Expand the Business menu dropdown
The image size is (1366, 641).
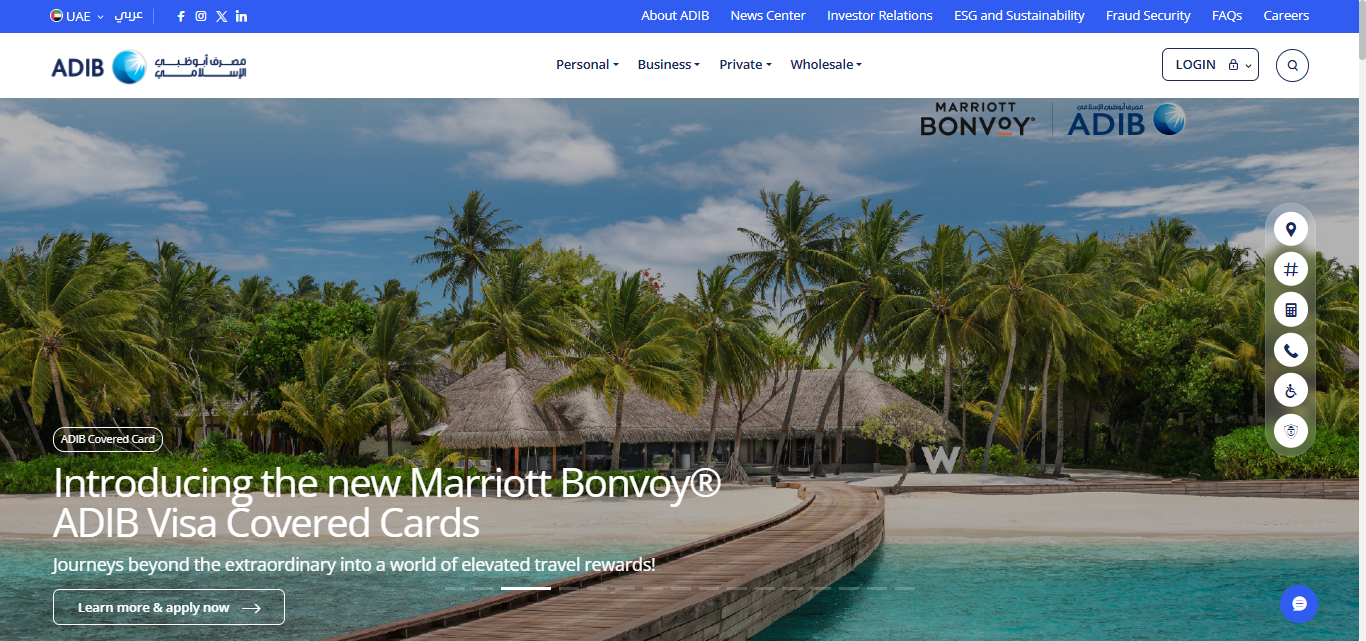668,65
